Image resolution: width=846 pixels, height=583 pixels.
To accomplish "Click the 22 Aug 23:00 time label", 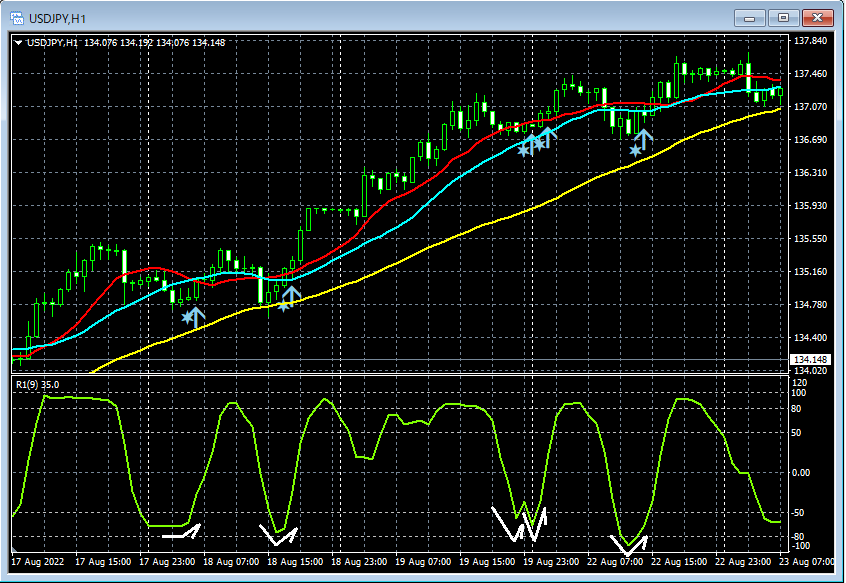I will 743,562.
